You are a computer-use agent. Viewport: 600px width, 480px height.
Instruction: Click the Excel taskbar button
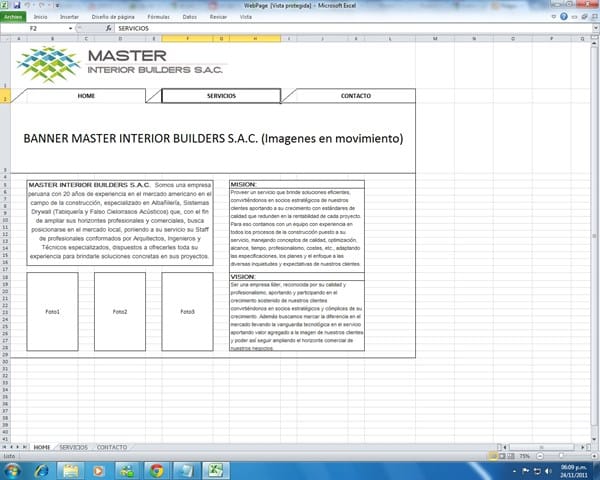[215, 470]
